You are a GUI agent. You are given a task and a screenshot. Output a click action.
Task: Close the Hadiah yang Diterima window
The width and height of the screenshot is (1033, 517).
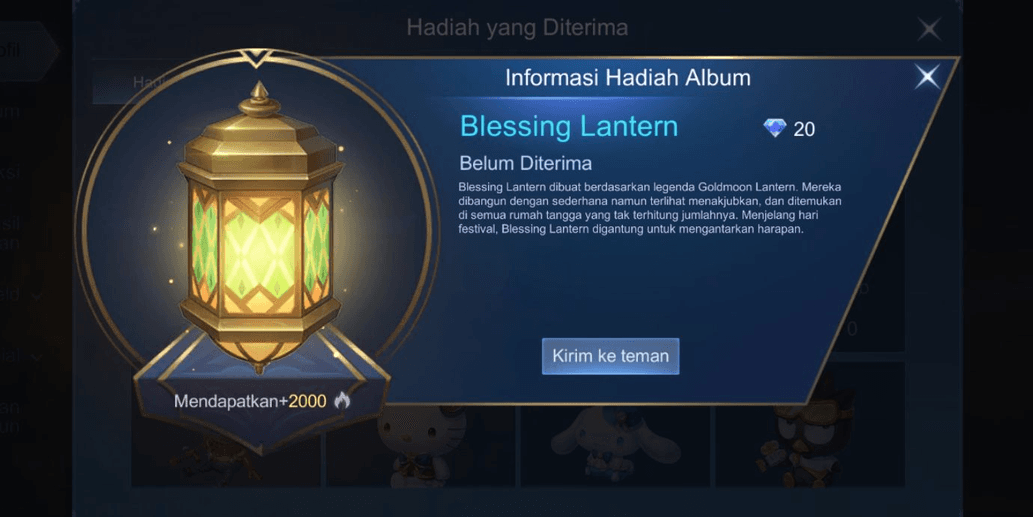929,28
